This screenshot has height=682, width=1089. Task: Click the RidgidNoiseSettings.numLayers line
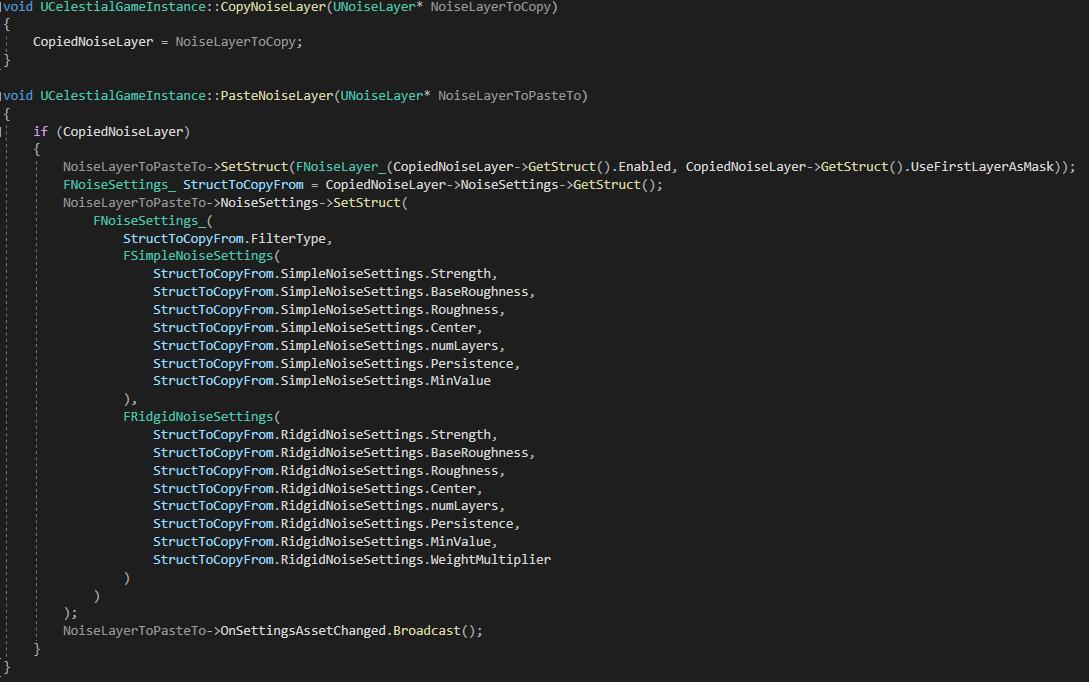(x=329, y=506)
